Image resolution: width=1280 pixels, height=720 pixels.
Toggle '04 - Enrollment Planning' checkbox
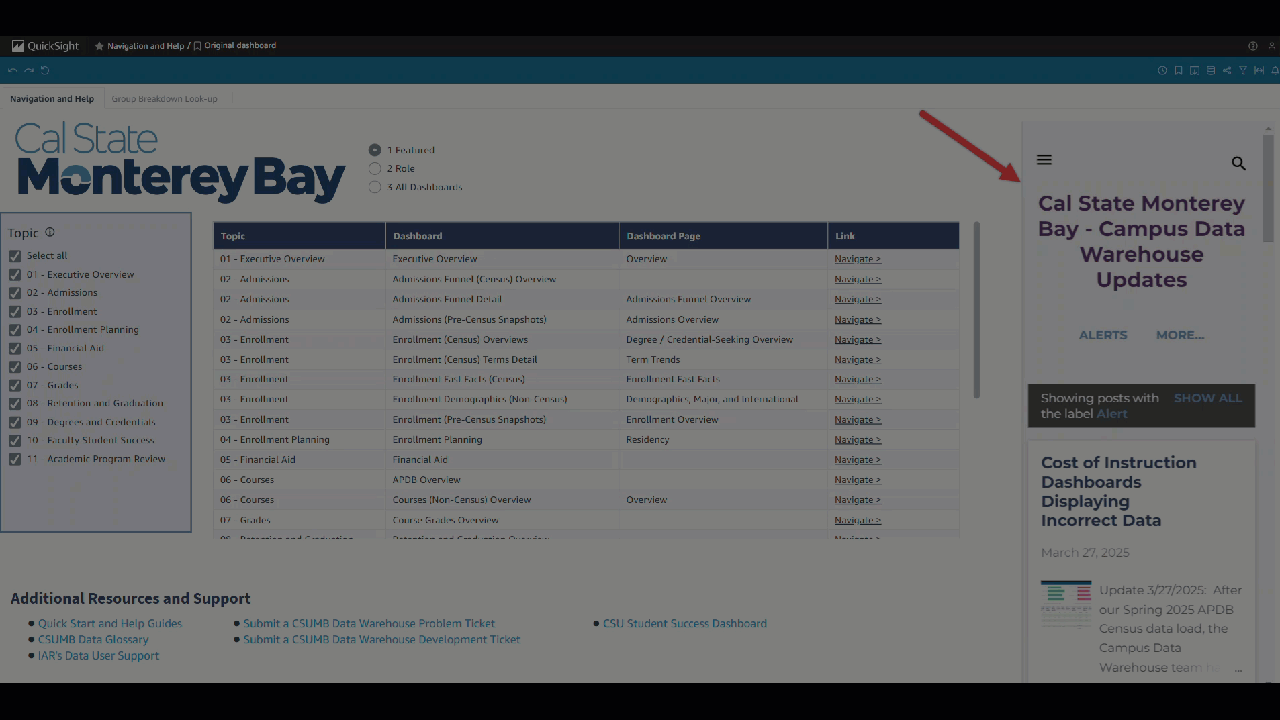[15, 330]
